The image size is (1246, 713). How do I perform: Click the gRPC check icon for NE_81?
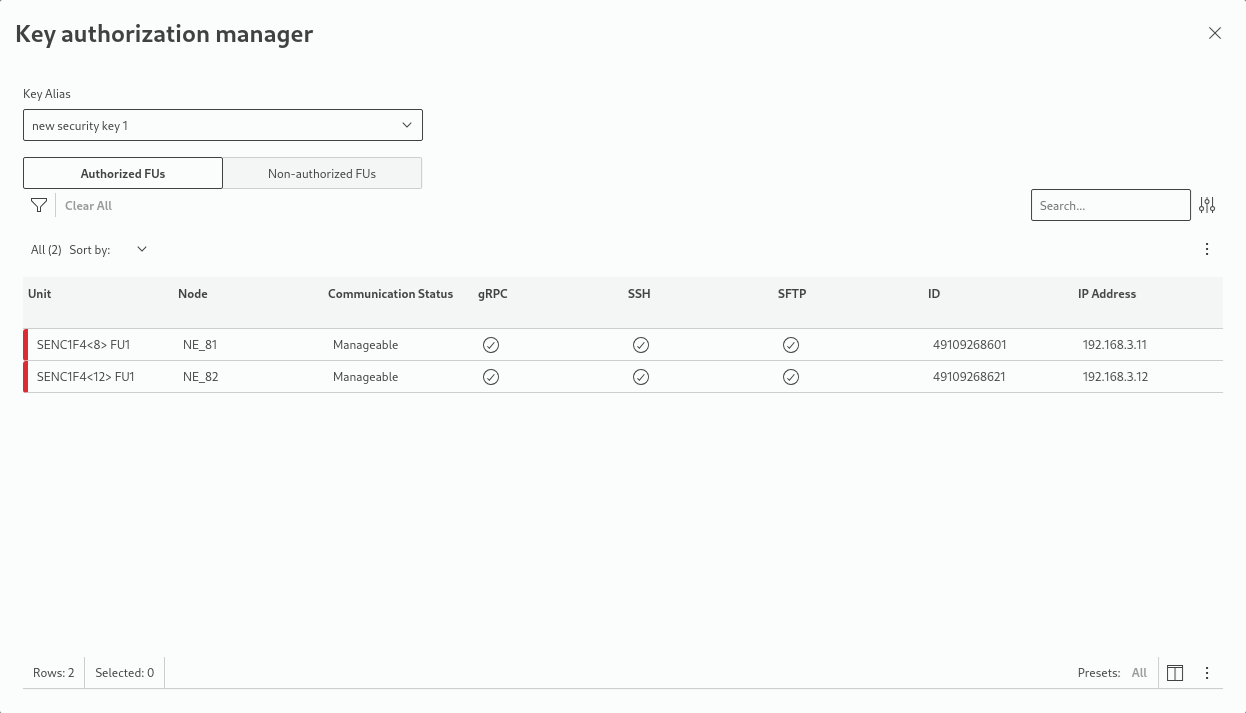tap(491, 345)
